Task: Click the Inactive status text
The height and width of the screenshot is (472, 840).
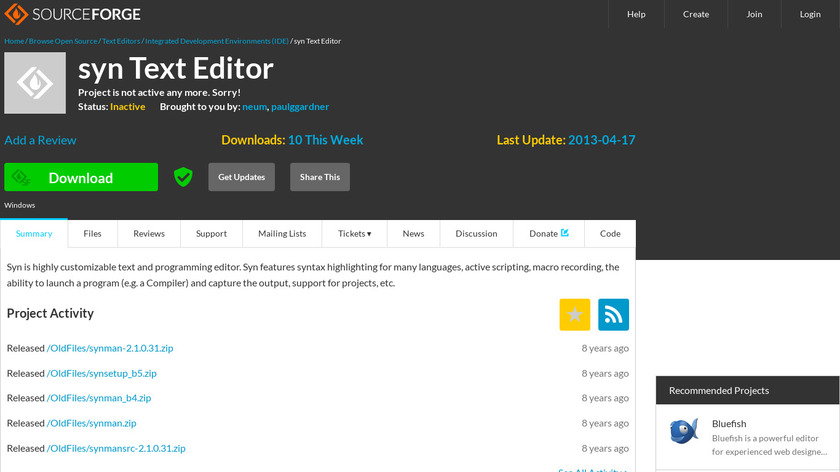Action: [x=128, y=107]
